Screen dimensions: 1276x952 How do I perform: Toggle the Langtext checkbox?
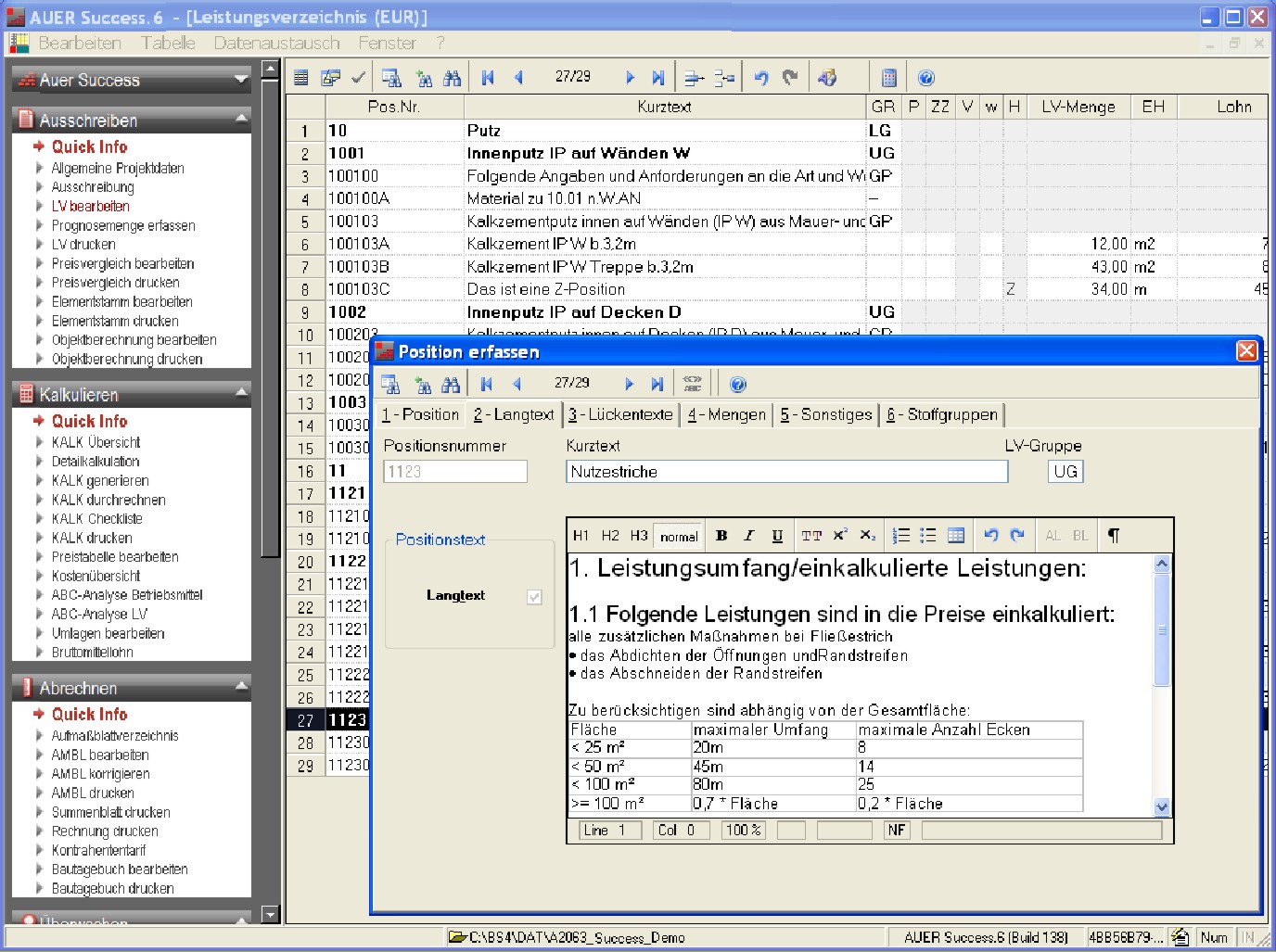[534, 597]
